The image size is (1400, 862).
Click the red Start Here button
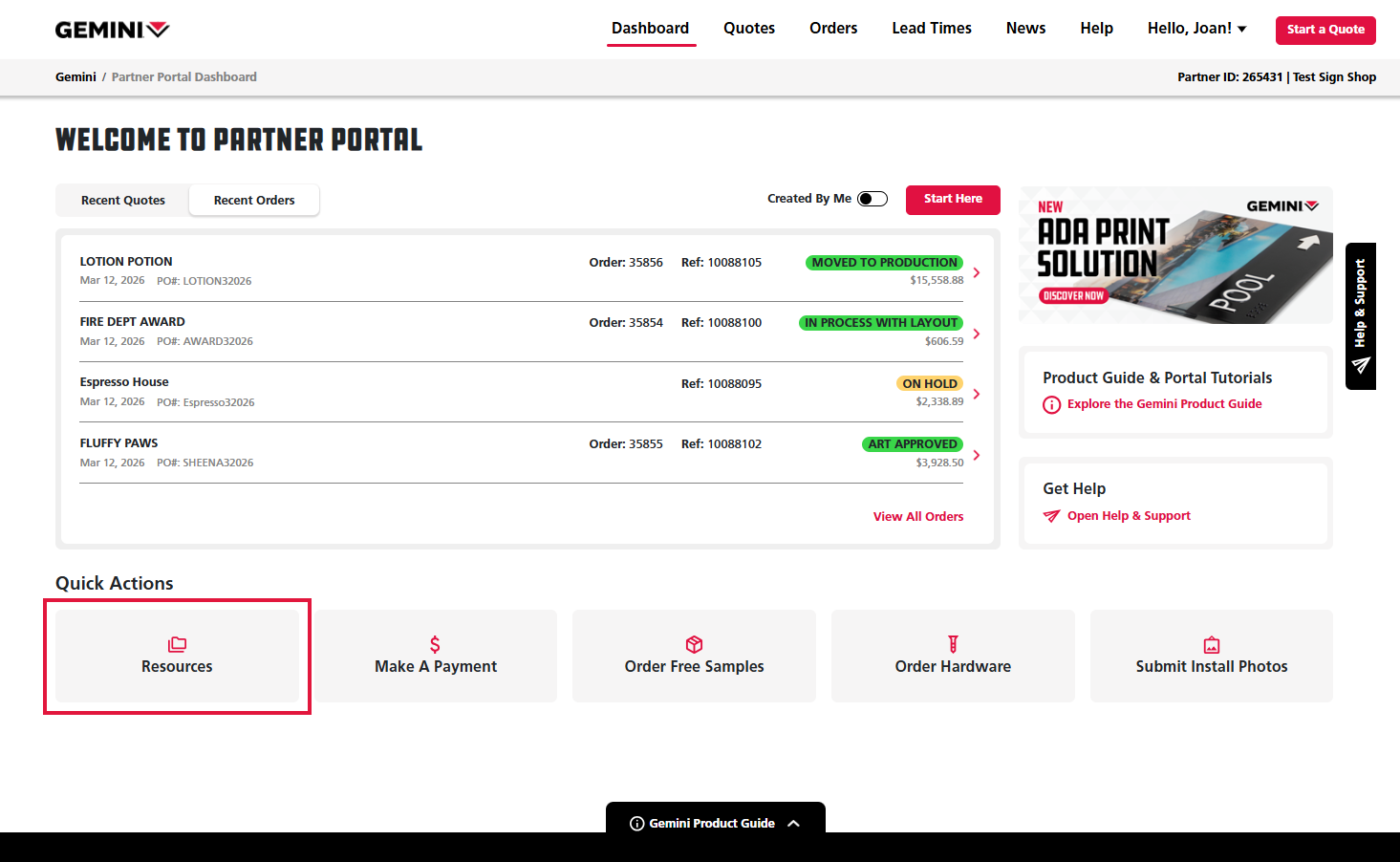(952, 199)
